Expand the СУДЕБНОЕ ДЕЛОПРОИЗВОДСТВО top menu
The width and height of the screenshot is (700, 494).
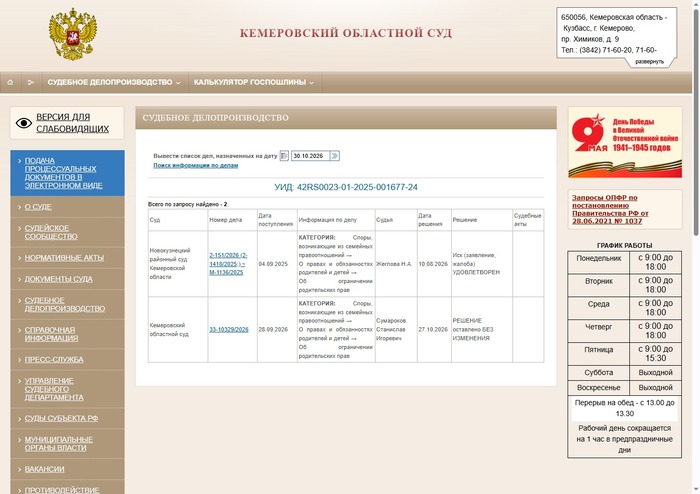[114, 83]
